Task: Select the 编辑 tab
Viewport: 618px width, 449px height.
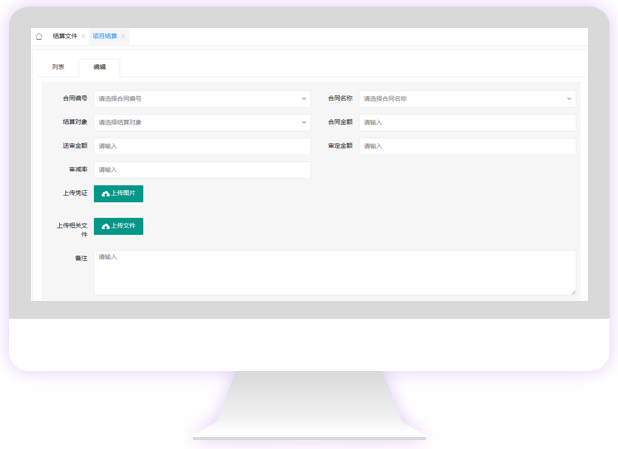Action: point(100,67)
